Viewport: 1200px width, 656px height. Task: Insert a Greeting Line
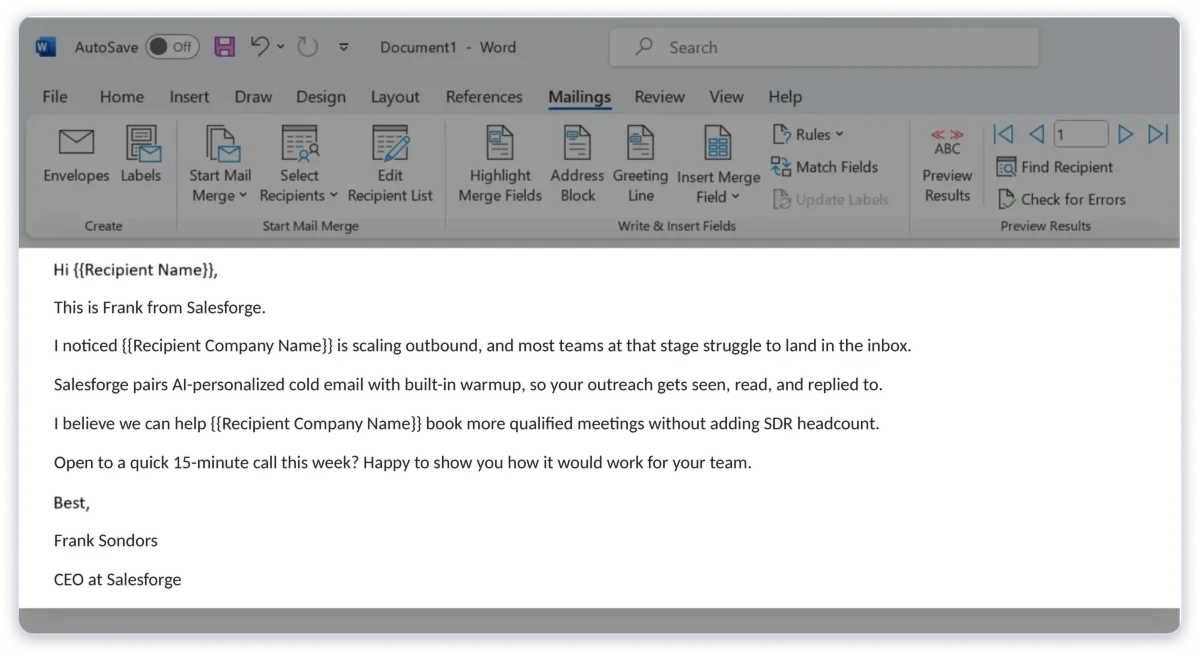tap(640, 164)
